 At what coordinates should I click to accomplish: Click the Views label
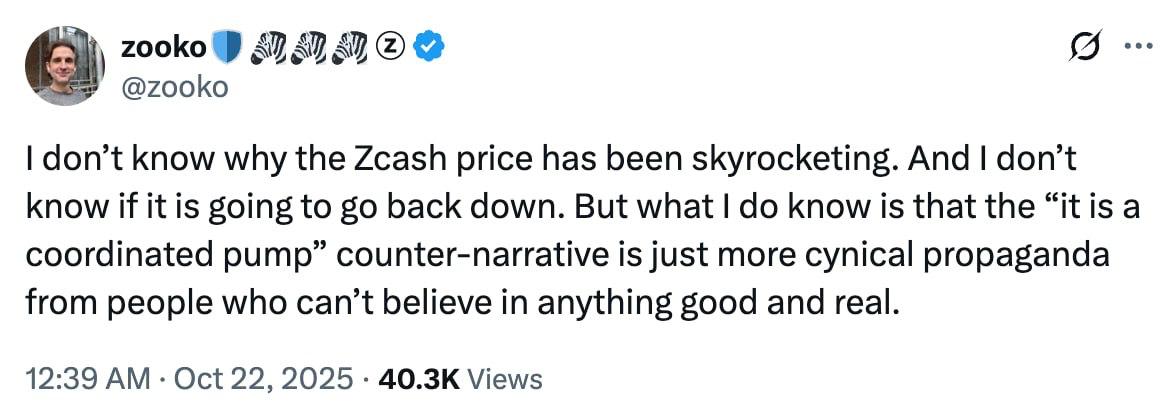(x=505, y=379)
